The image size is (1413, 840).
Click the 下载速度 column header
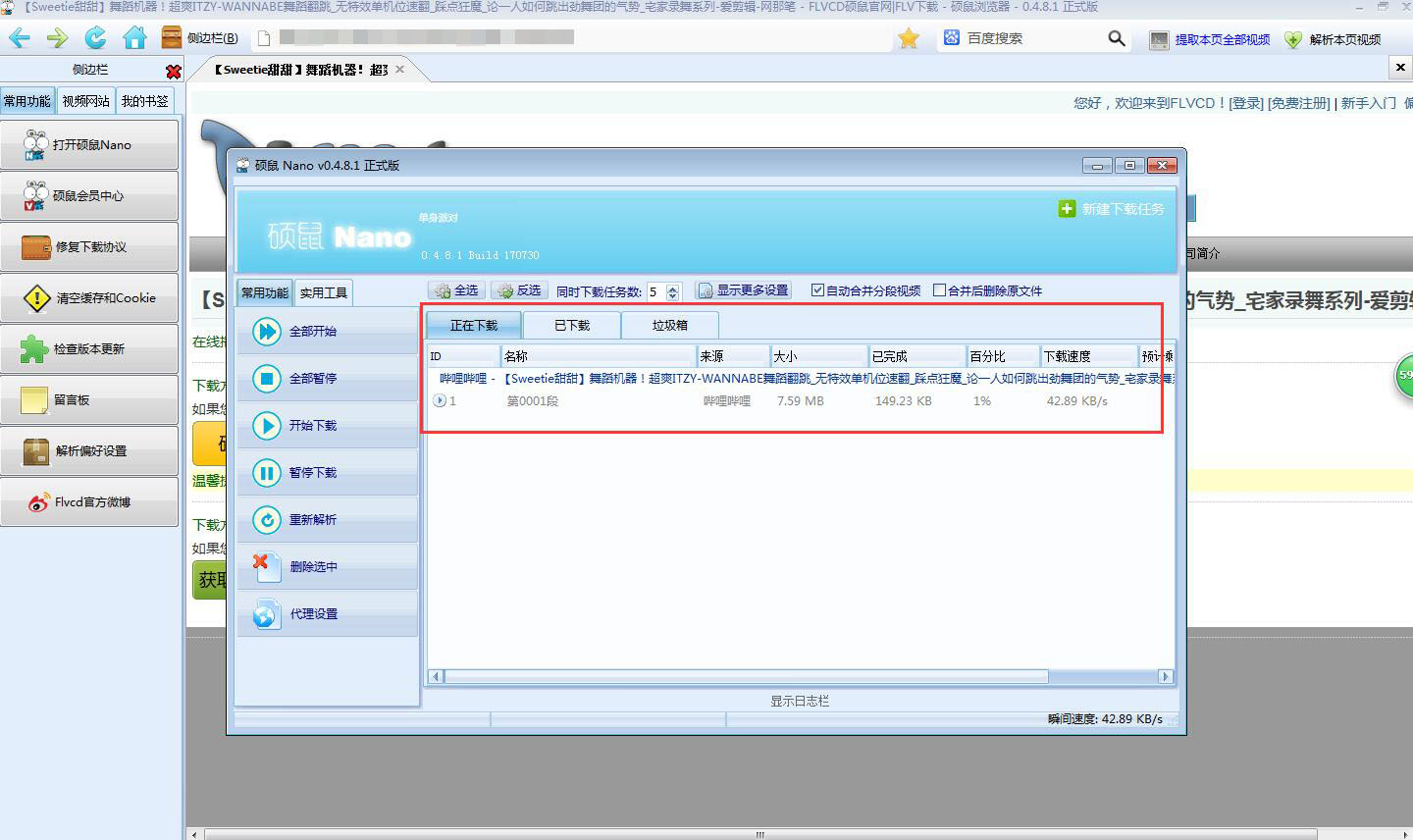click(x=1089, y=356)
